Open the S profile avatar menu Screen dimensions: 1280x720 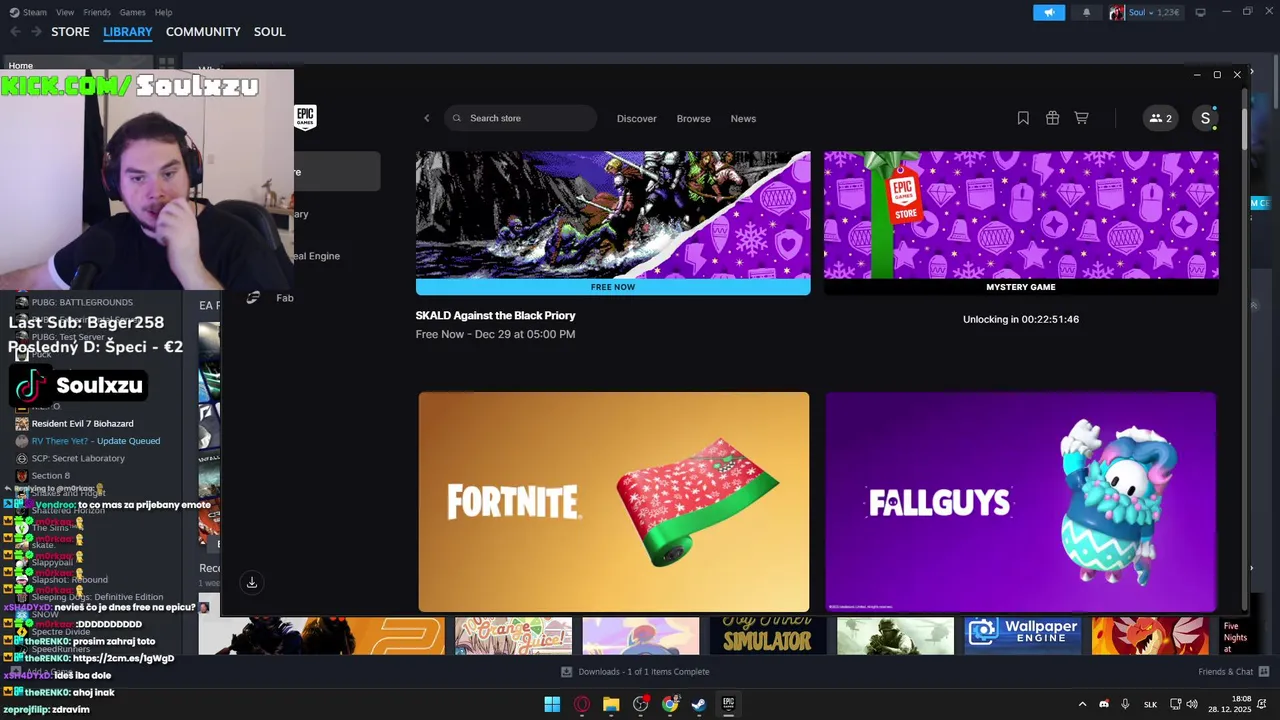coord(1205,118)
